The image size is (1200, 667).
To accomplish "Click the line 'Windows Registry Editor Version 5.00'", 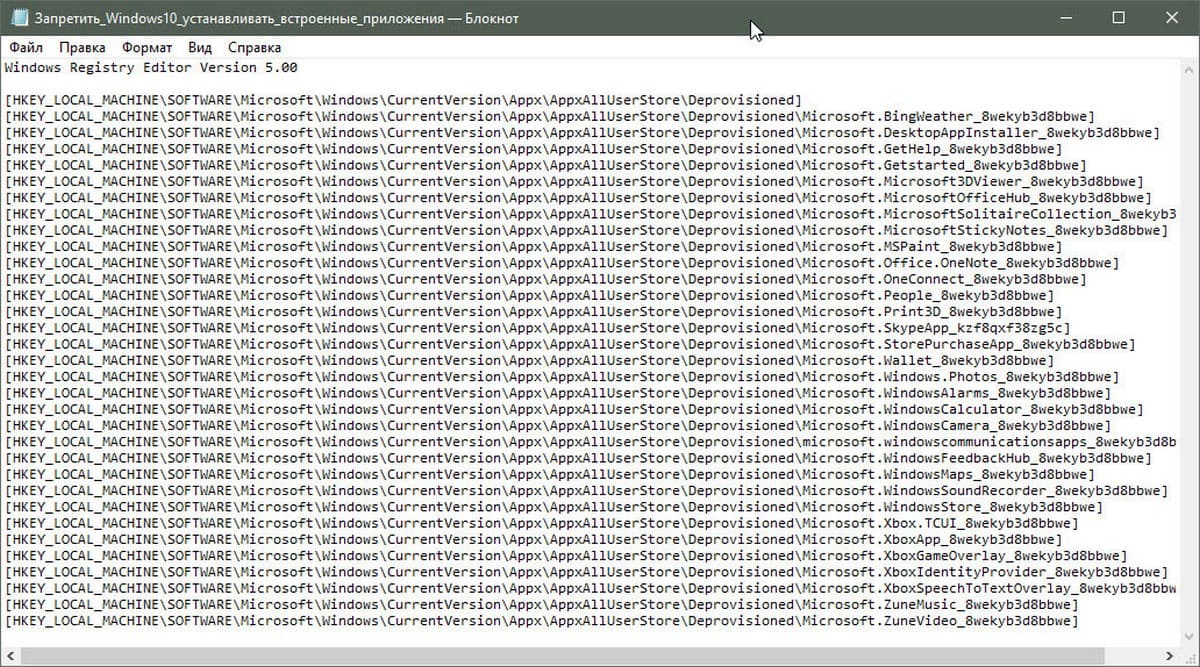I will [151, 68].
